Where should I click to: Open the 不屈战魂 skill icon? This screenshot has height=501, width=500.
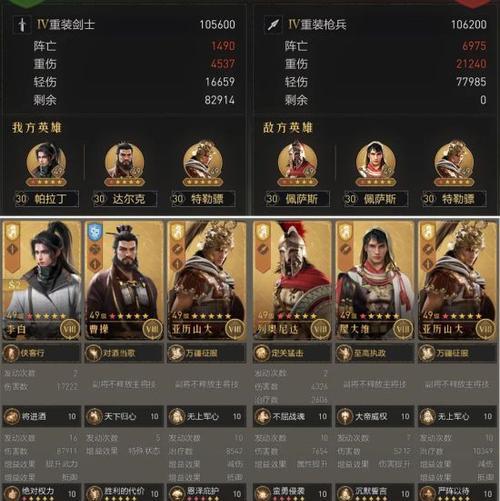[262, 416]
